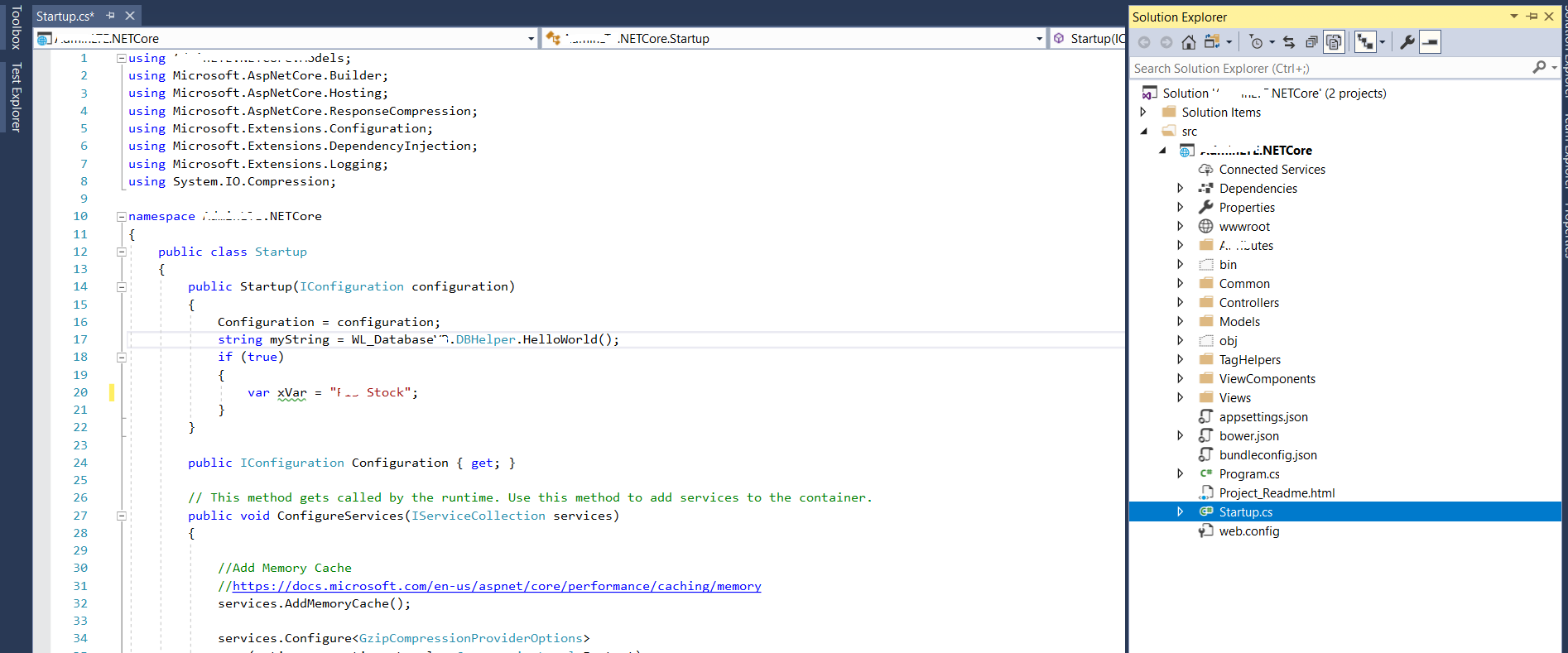Click the docs.microsoft.com caching memory link
The width and height of the screenshot is (1568, 653).
point(497,586)
